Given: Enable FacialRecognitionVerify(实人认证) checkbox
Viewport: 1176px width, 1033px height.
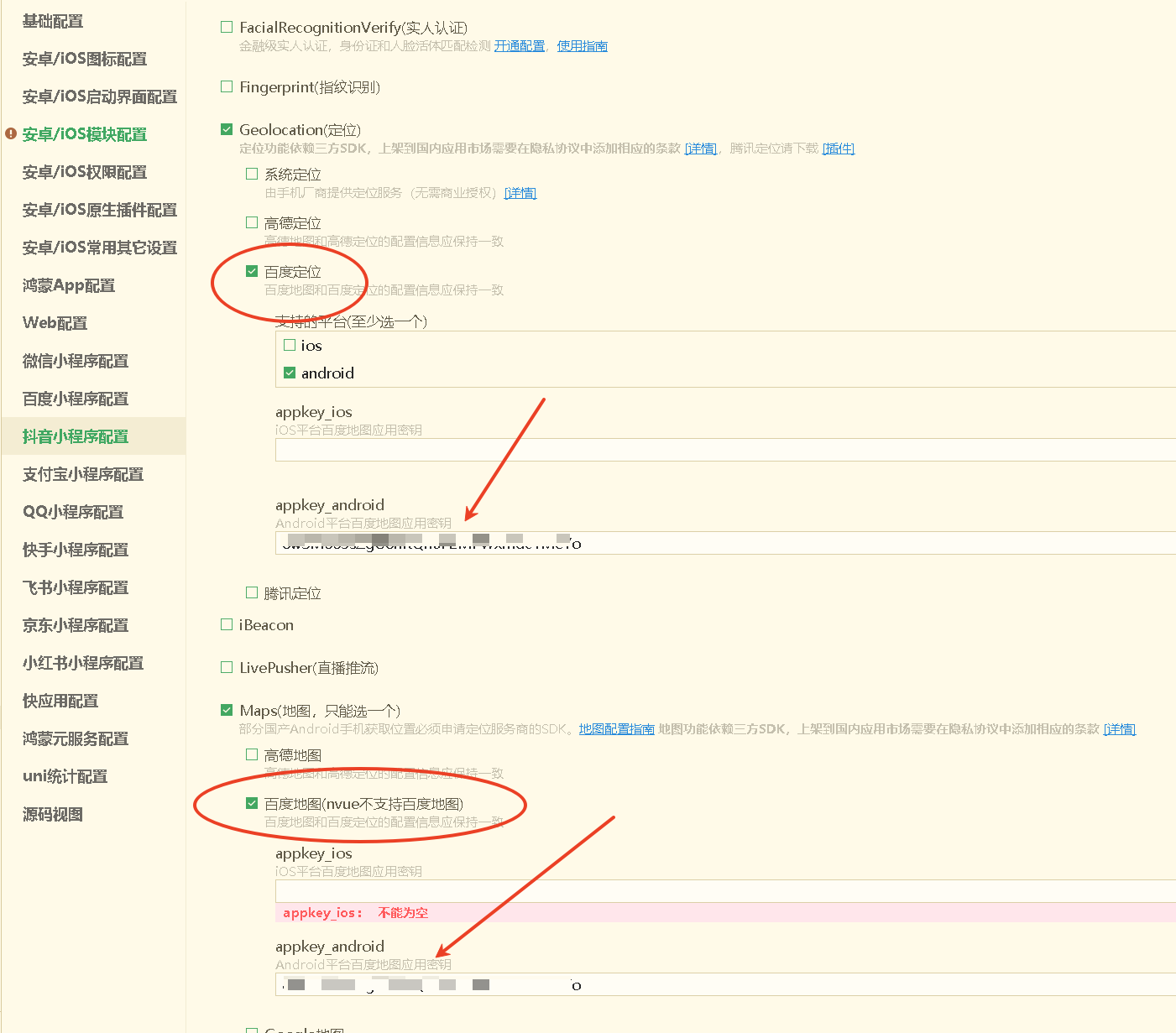Looking at the screenshot, I should pos(227,27).
